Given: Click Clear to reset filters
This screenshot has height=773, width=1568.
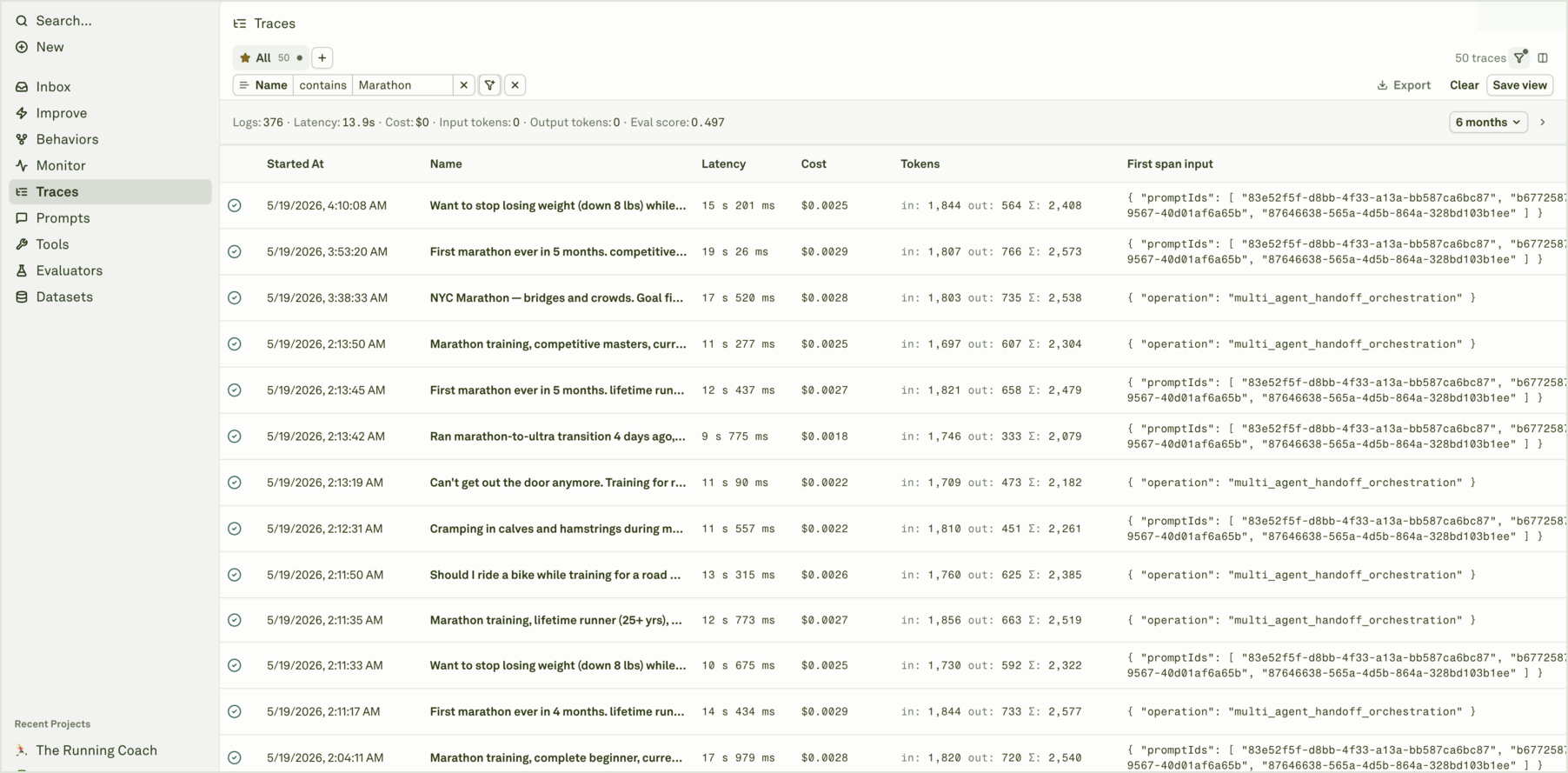Looking at the screenshot, I should tap(1464, 85).
